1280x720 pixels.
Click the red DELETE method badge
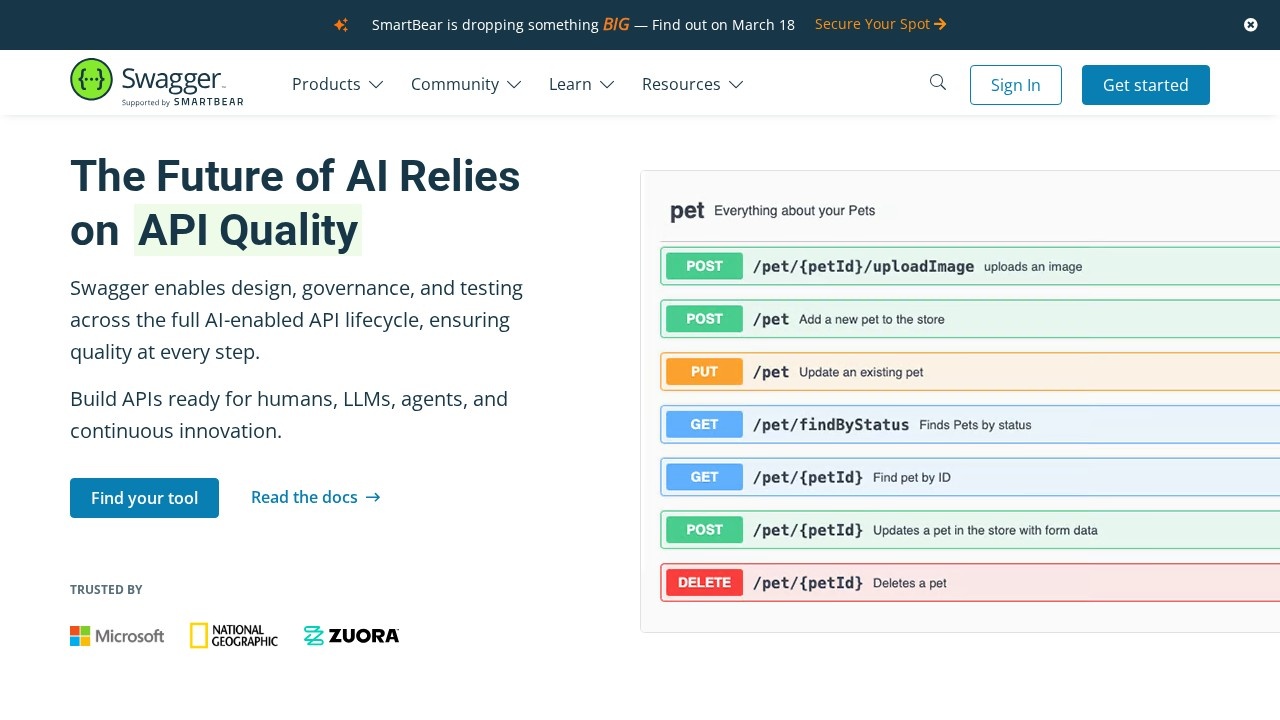tap(704, 583)
